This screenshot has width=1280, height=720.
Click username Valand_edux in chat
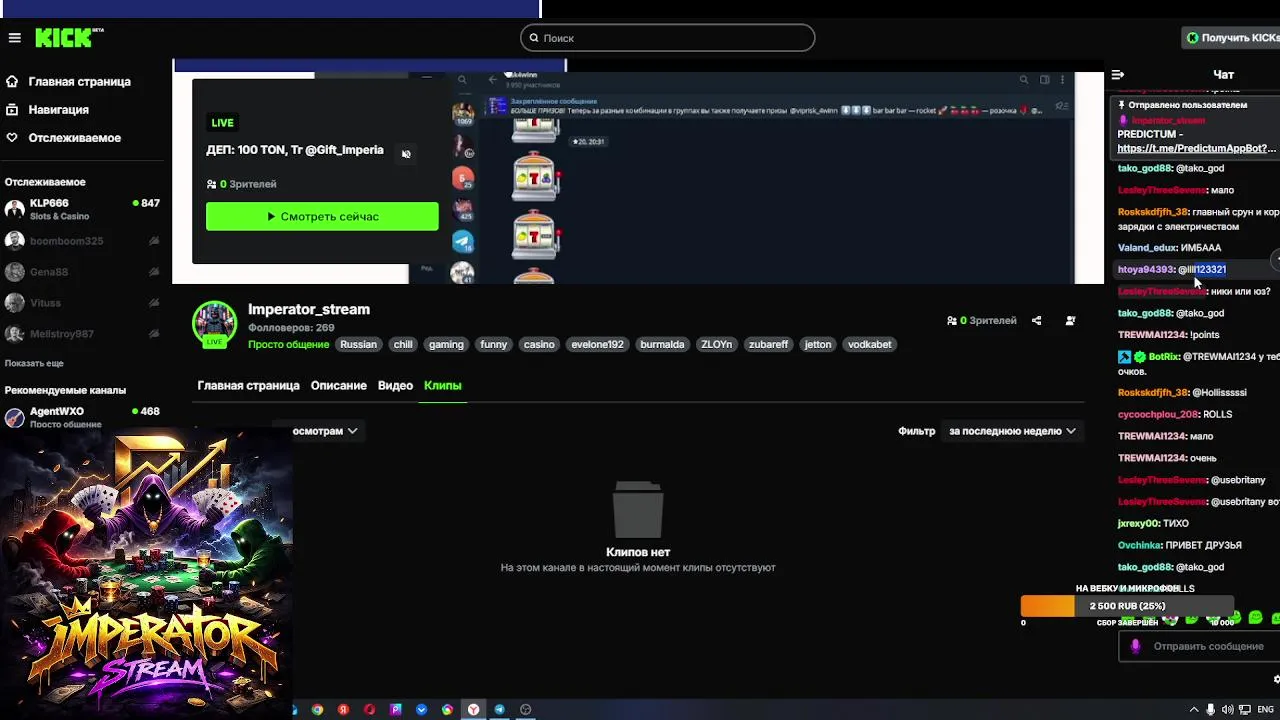click(x=1147, y=248)
